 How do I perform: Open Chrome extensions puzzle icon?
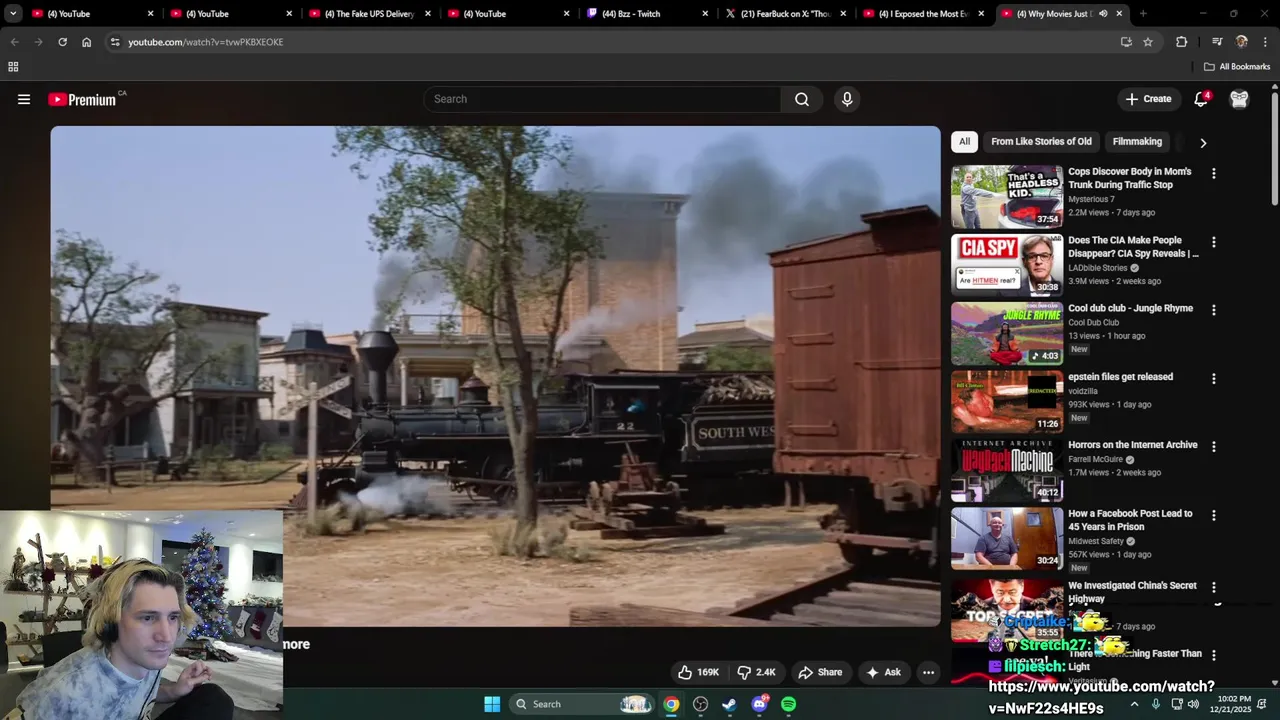click(x=1181, y=42)
